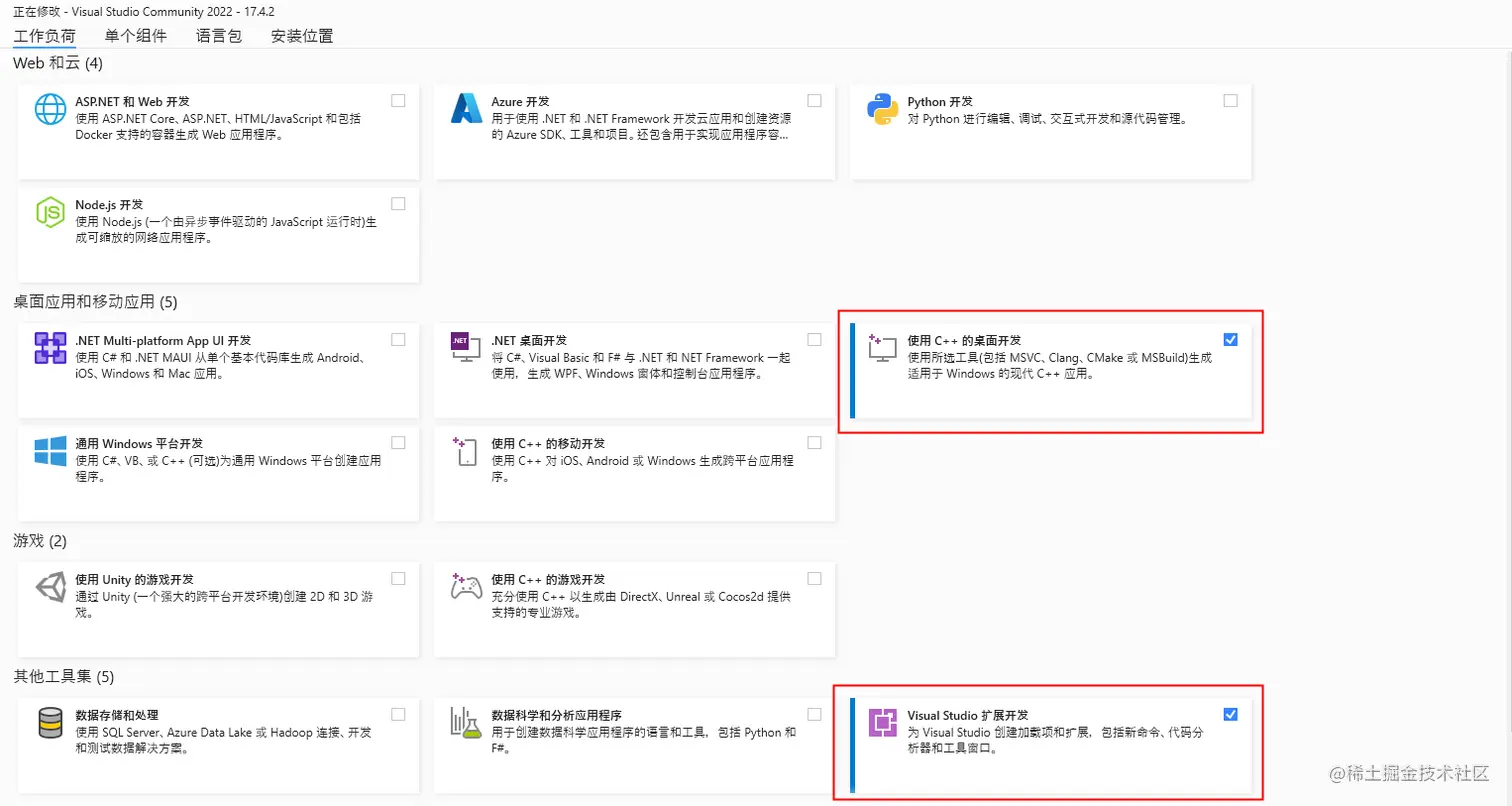Click 使用 C++ 的移动开发 title
The width and height of the screenshot is (1512, 806).
pyautogui.click(x=547, y=443)
